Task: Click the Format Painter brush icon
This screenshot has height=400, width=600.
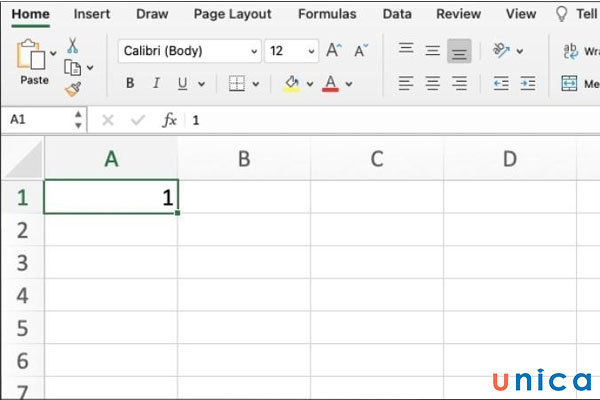Action: [73, 89]
